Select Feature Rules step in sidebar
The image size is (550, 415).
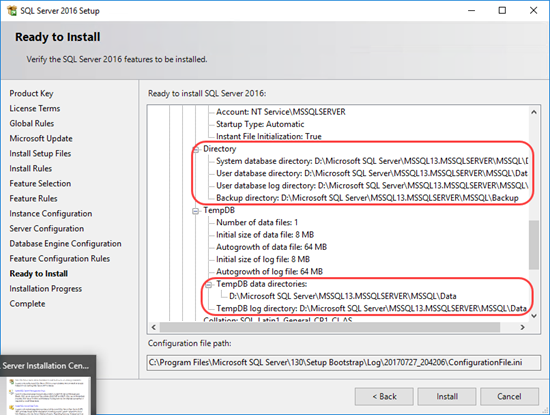(x=33, y=199)
